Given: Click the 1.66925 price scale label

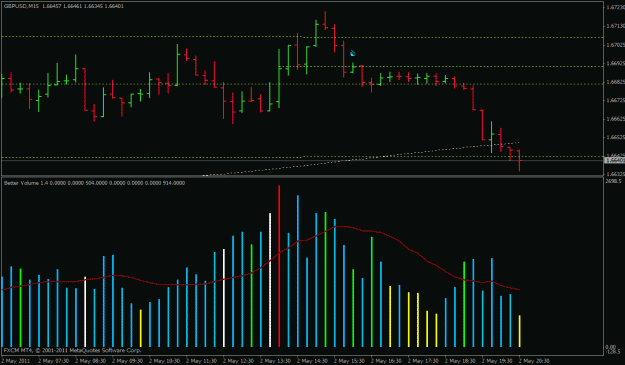Looking at the screenshot, I should tap(615, 63).
